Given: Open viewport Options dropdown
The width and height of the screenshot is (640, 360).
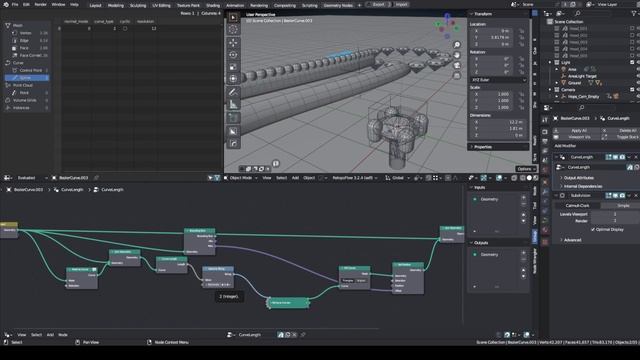Looking at the screenshot, I should [526, 169].
